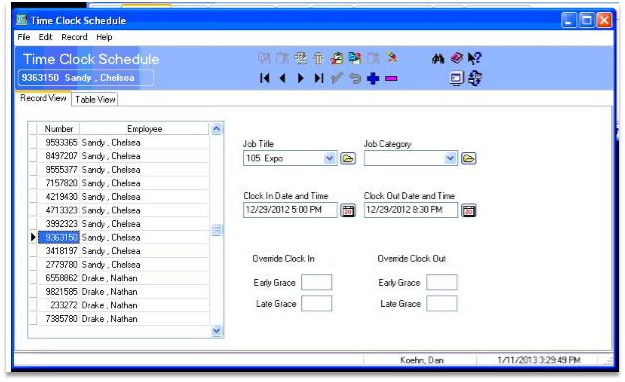Select row 3418197 Sandy, Chelsea

coord(123,251)
